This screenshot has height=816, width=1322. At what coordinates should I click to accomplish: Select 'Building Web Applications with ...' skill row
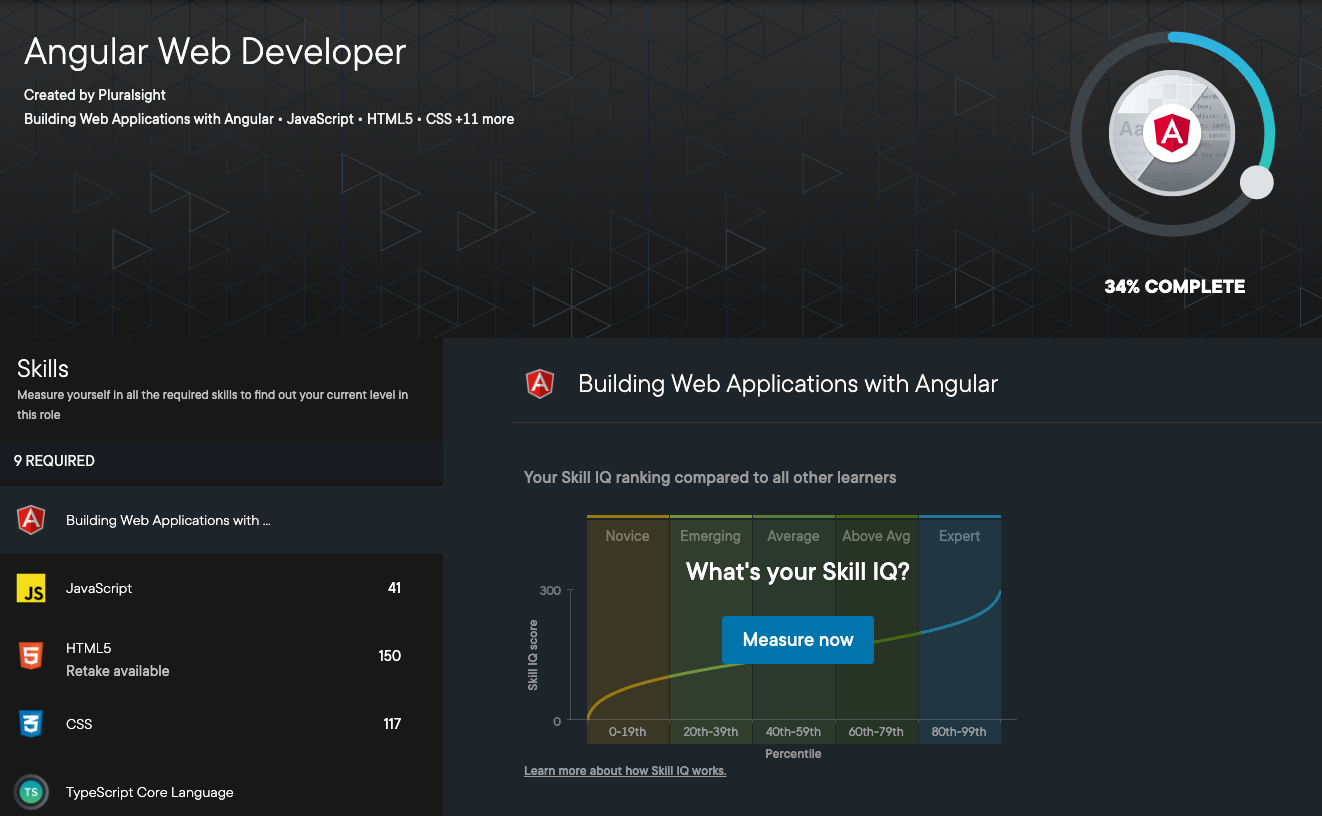click(221, 520)
